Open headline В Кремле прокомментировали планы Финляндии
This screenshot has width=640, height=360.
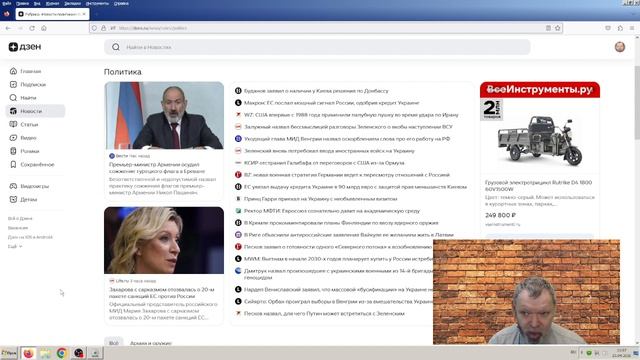point(341,223)
